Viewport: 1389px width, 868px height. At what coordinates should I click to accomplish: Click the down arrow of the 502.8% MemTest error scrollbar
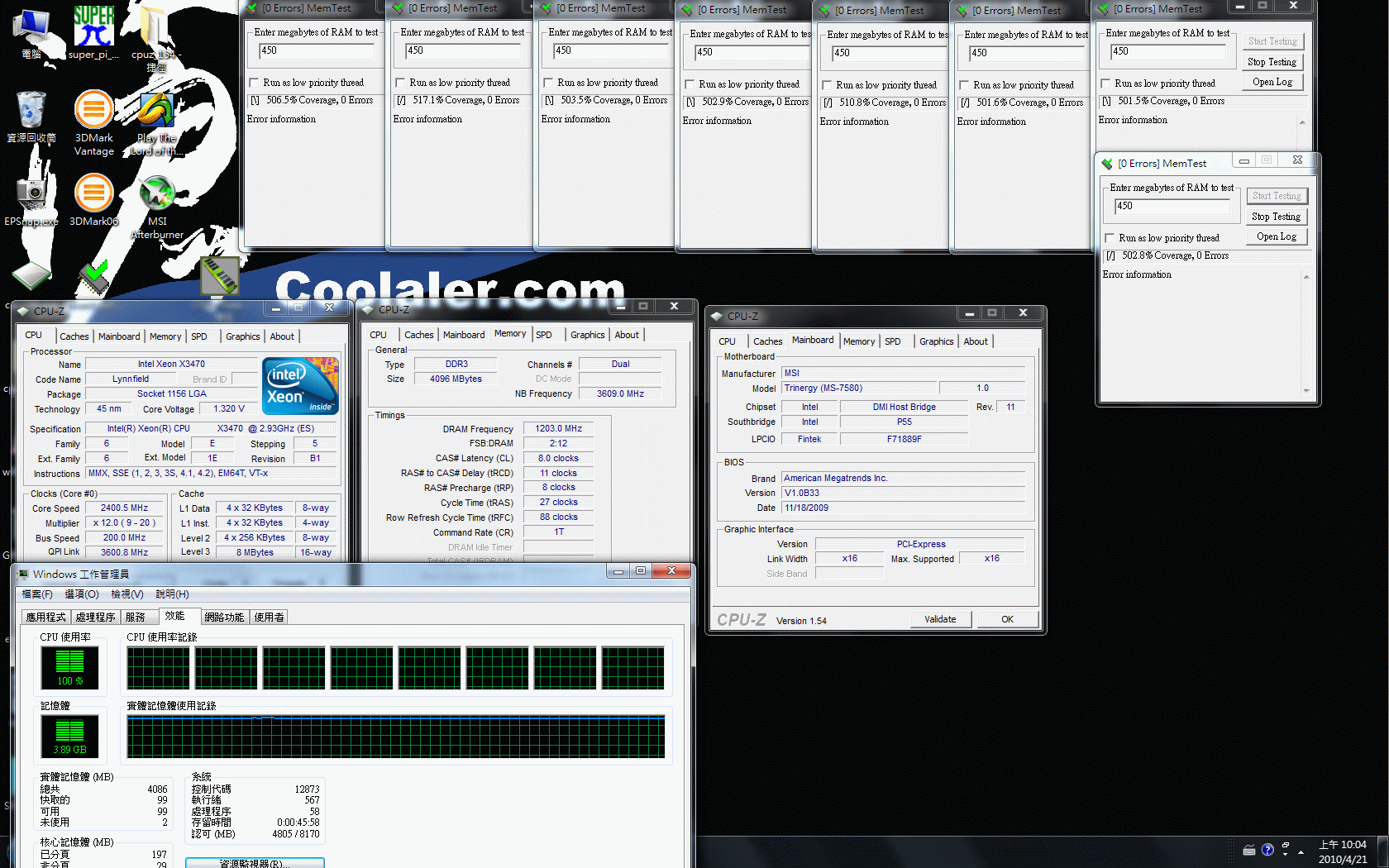[1306, 391]
